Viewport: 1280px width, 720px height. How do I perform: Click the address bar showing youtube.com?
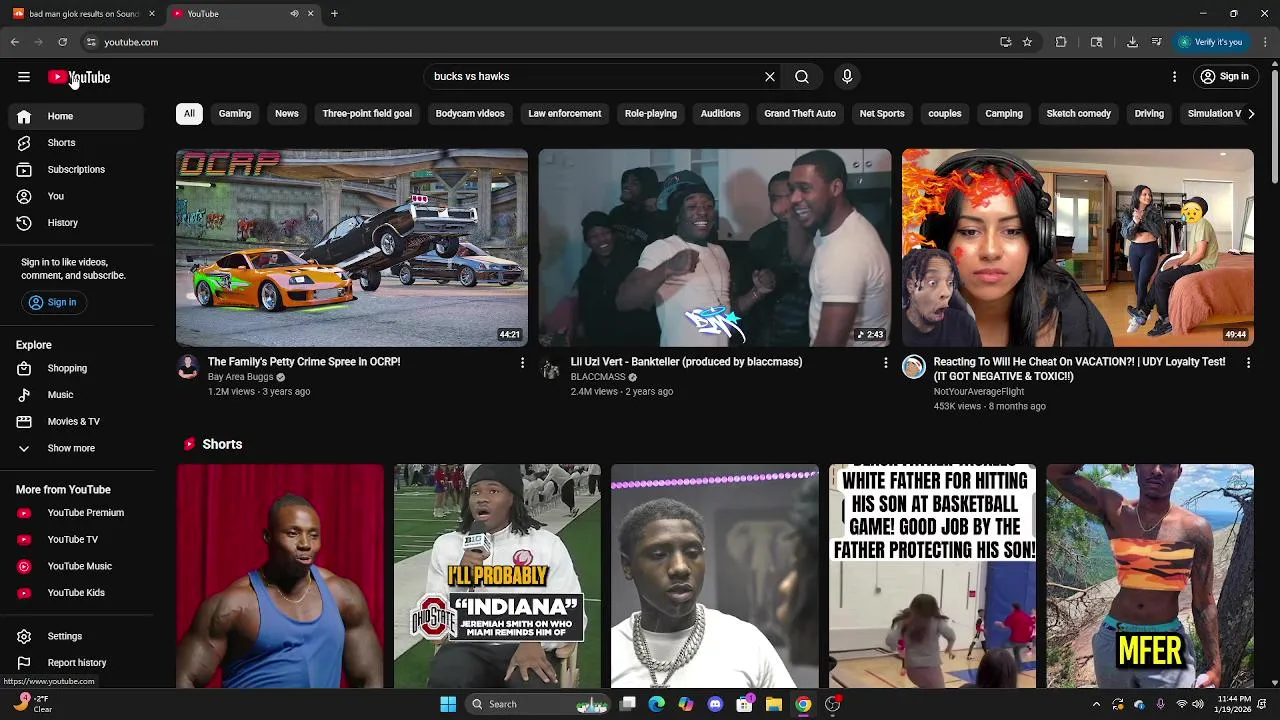tap(540, 42)
